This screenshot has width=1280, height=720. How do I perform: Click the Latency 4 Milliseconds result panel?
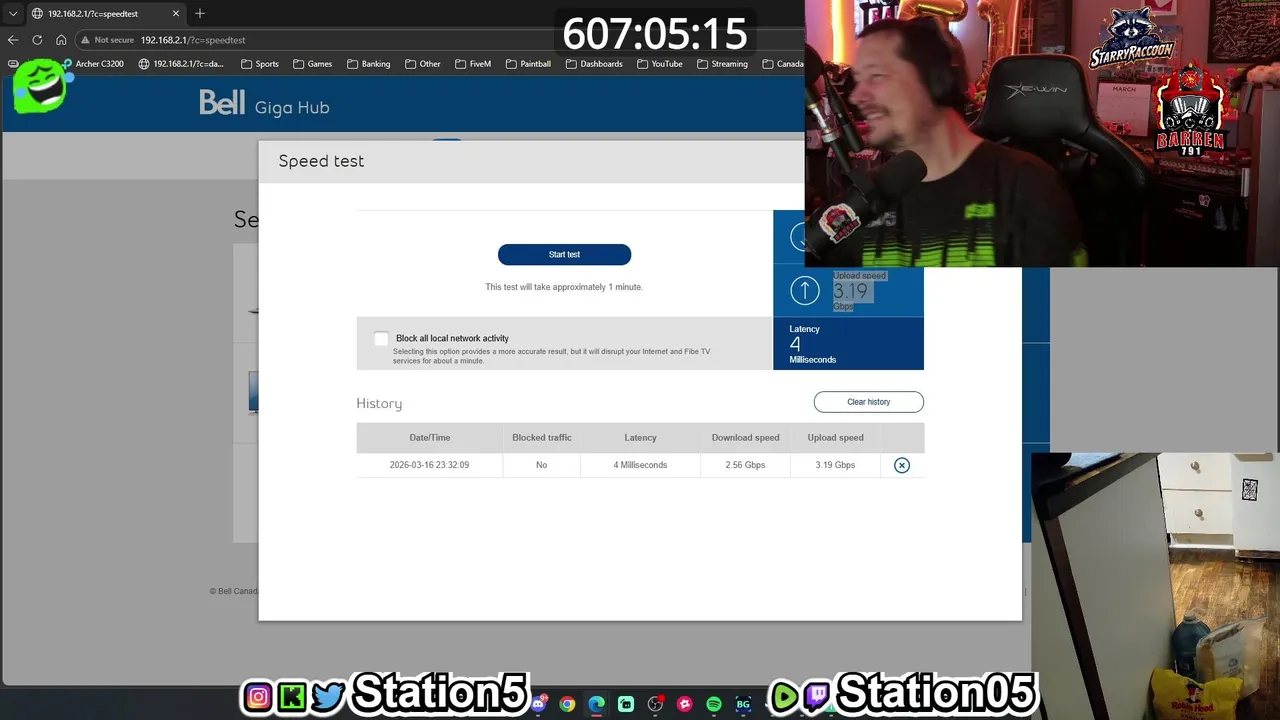(x=848, y=344)
